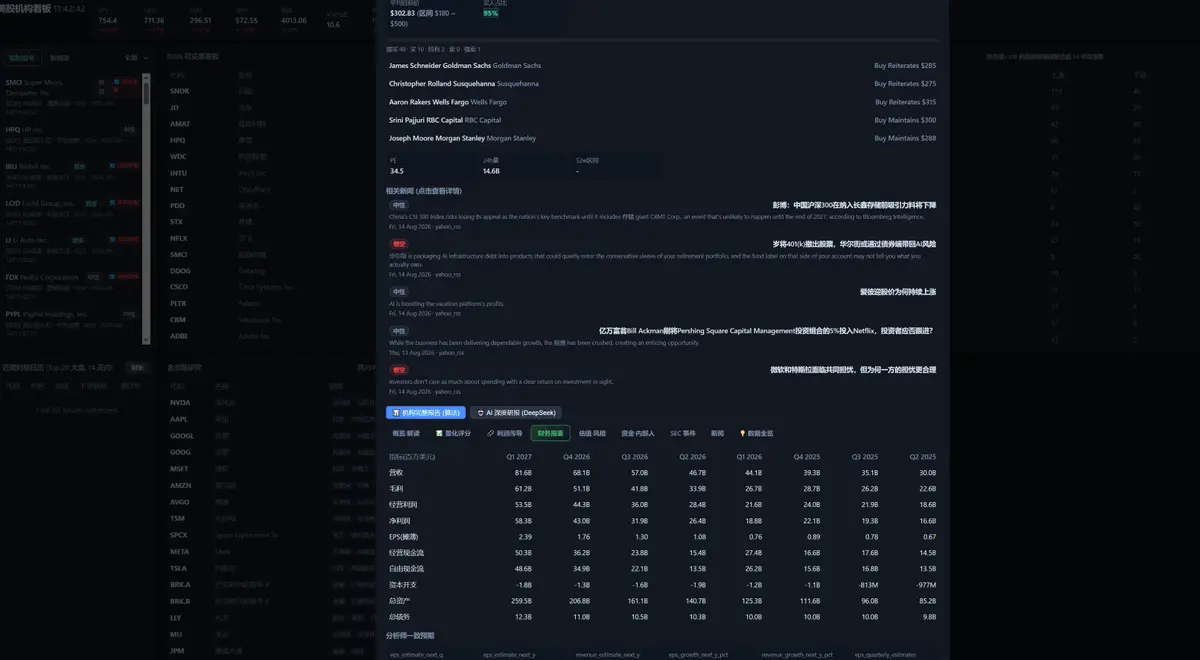Click the 81.6B revenue value for Q1 2027
1200x660 pixels.
pos(523,472)
